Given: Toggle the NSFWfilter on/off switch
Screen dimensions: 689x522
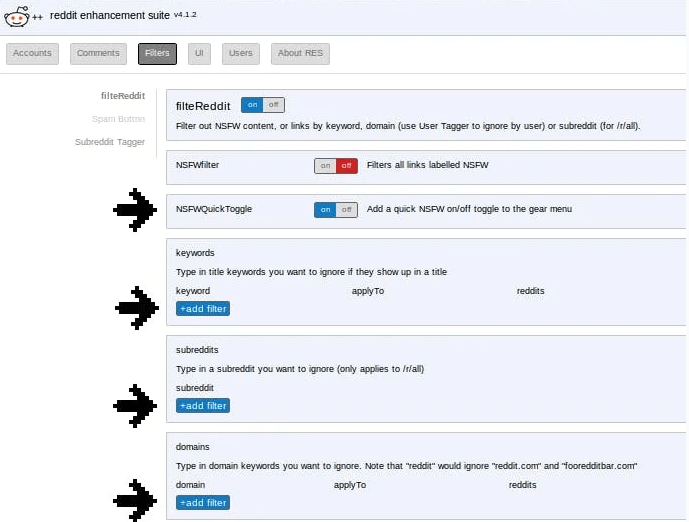Looking at the screenshot, I should (335, 166).
